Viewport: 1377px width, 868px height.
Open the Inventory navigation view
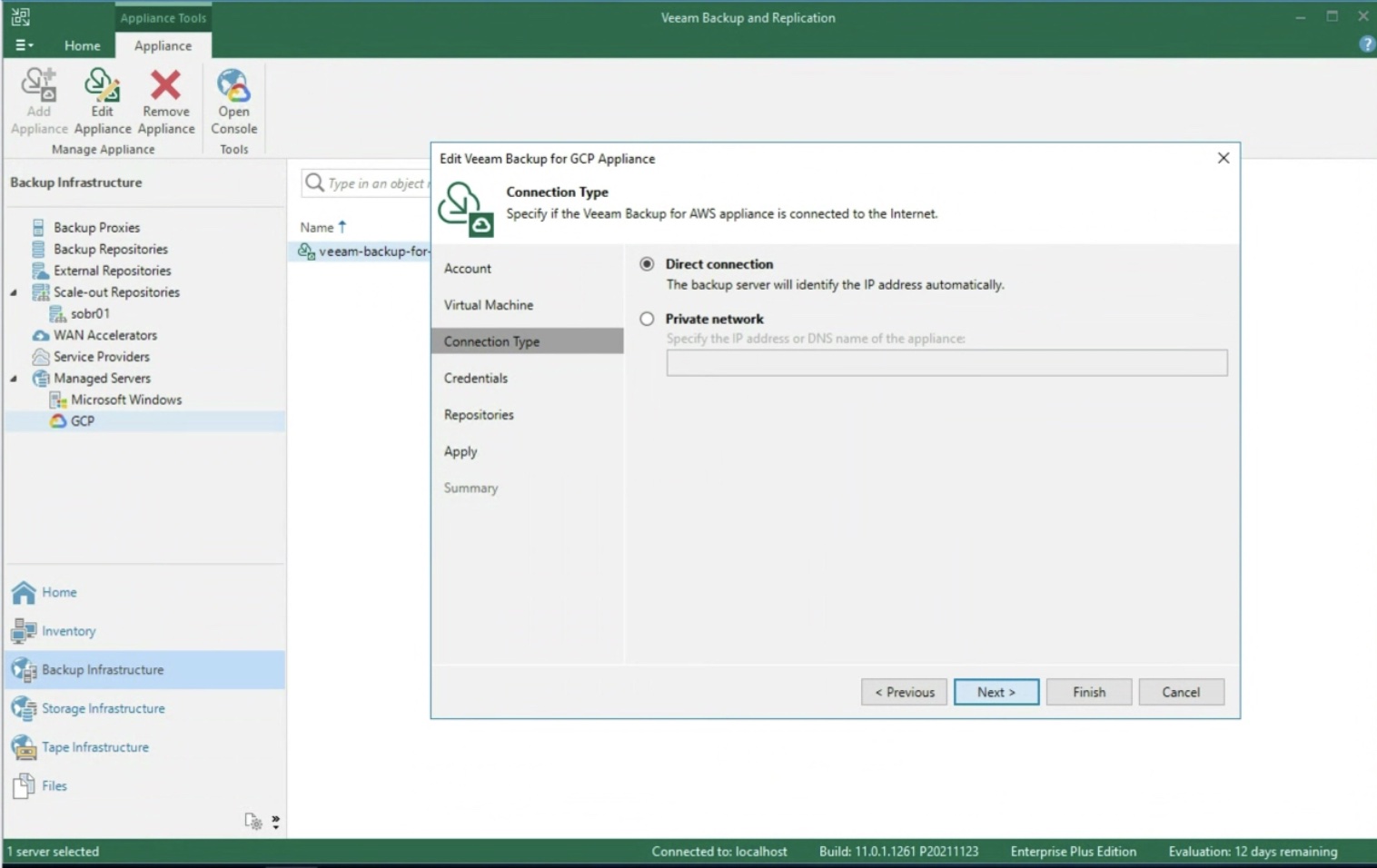point(68,631)
